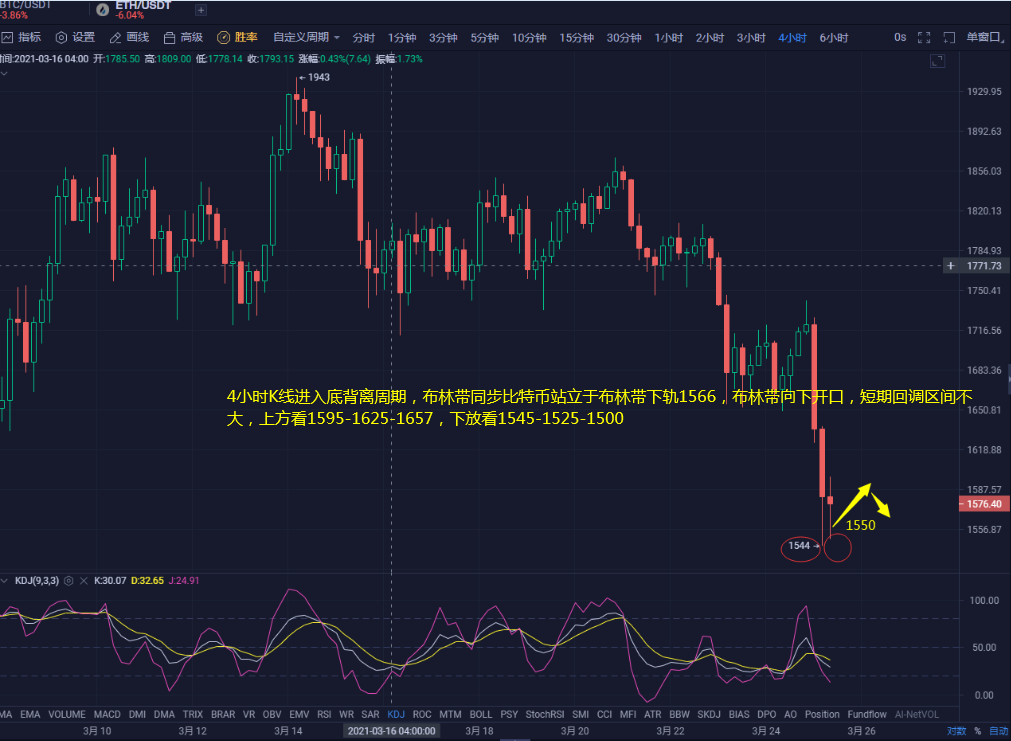Add a new symbol tab with plus icon
1011x741 pixels.
[201, 10]
